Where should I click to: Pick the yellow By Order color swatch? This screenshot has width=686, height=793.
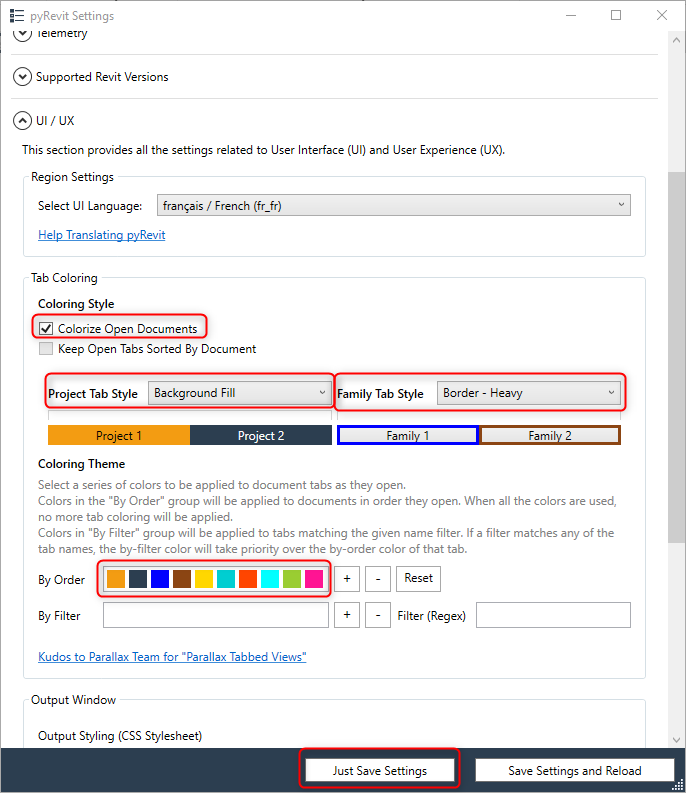click(204, 579)
